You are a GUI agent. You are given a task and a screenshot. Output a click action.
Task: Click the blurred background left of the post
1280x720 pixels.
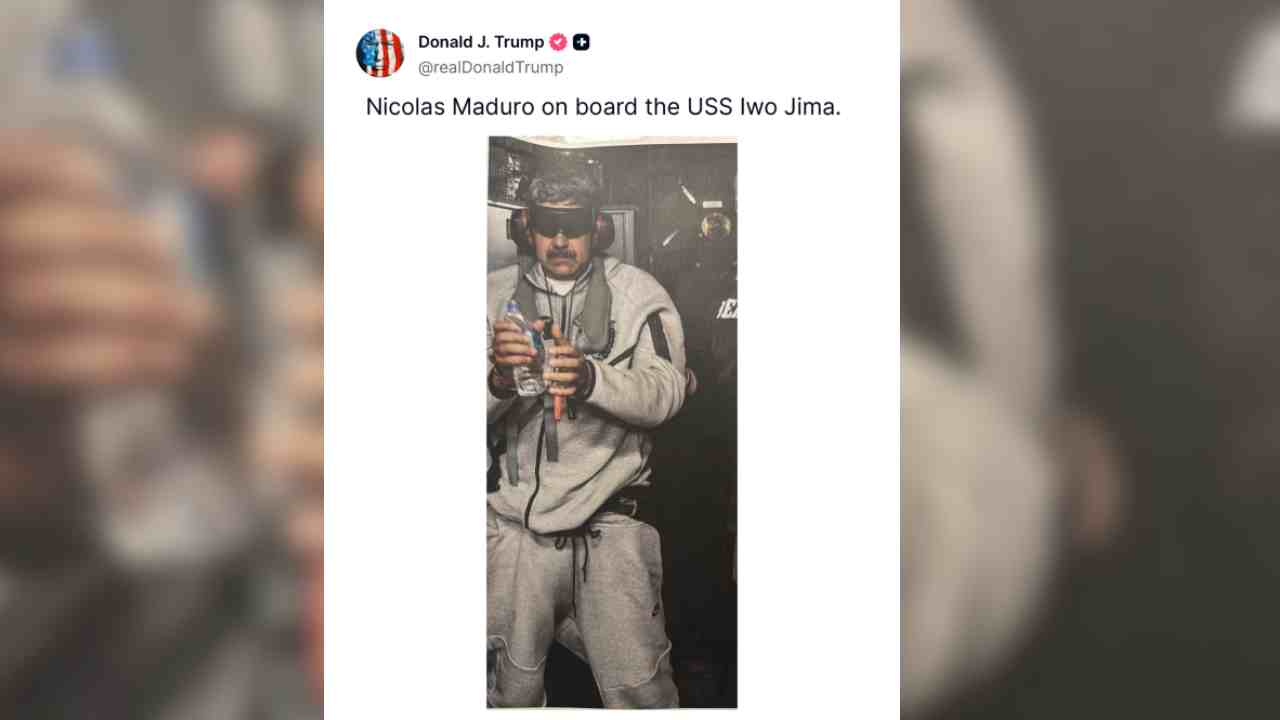[162, 360]
